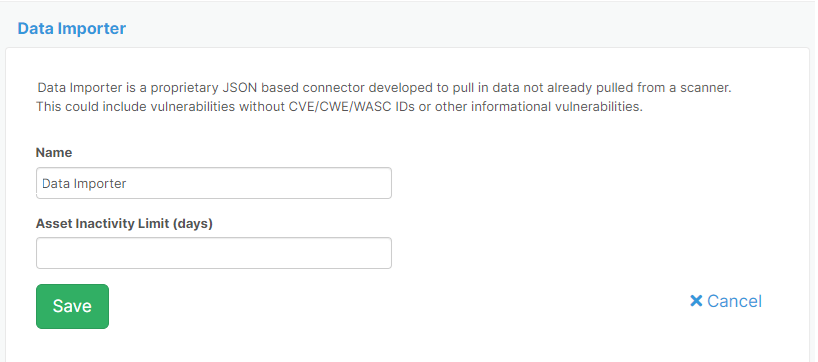
Task: Click the blue Data Importer heading
Action: point(72,28)
